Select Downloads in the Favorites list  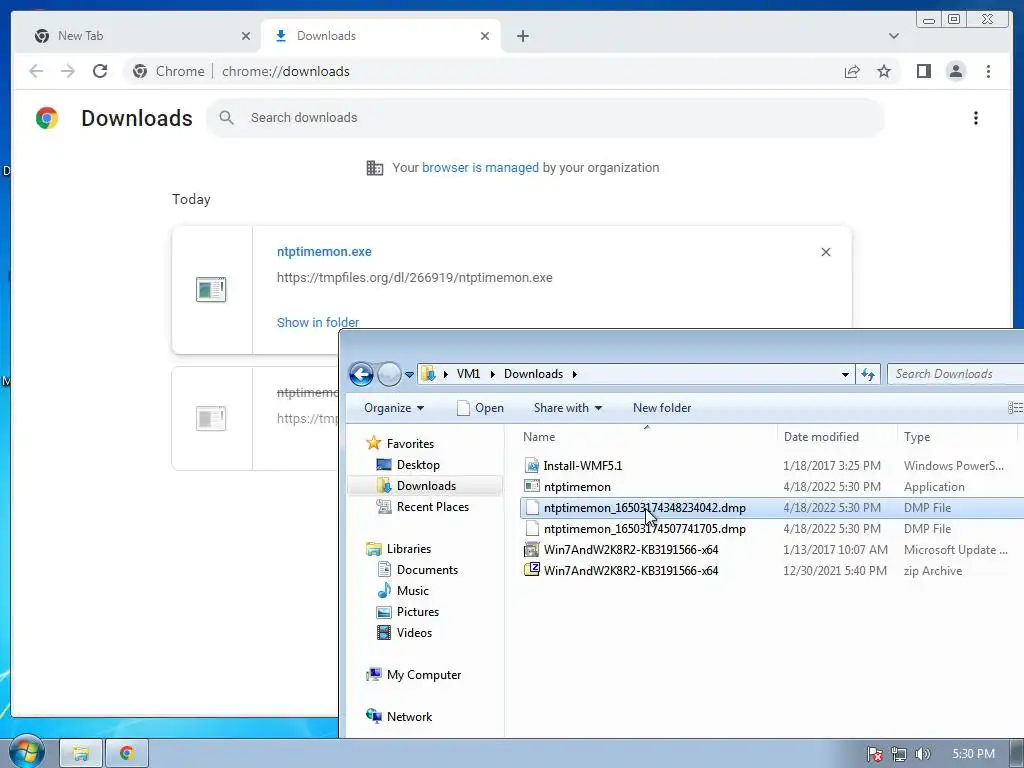tap(425, 485)
